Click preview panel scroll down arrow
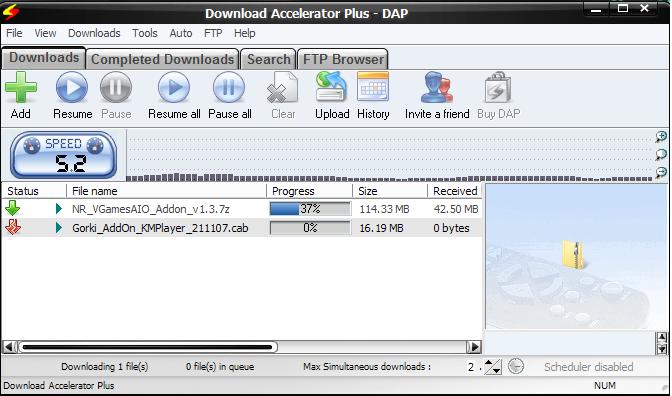This screenshot has height=396, width=672. pyautogui.click(x=662, y=348)
